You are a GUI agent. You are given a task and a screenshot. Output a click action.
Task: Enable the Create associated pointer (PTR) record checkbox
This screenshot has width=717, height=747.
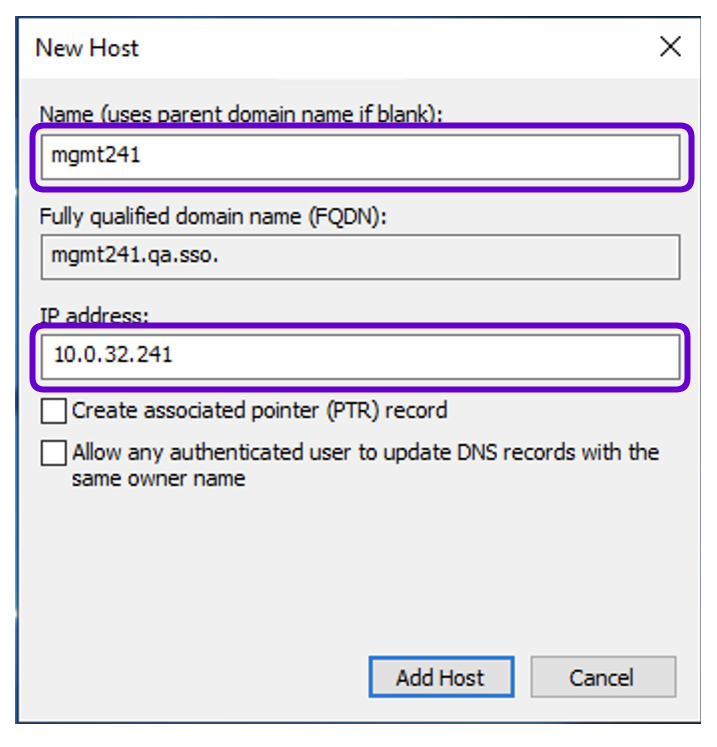click(x=54, y=410)
